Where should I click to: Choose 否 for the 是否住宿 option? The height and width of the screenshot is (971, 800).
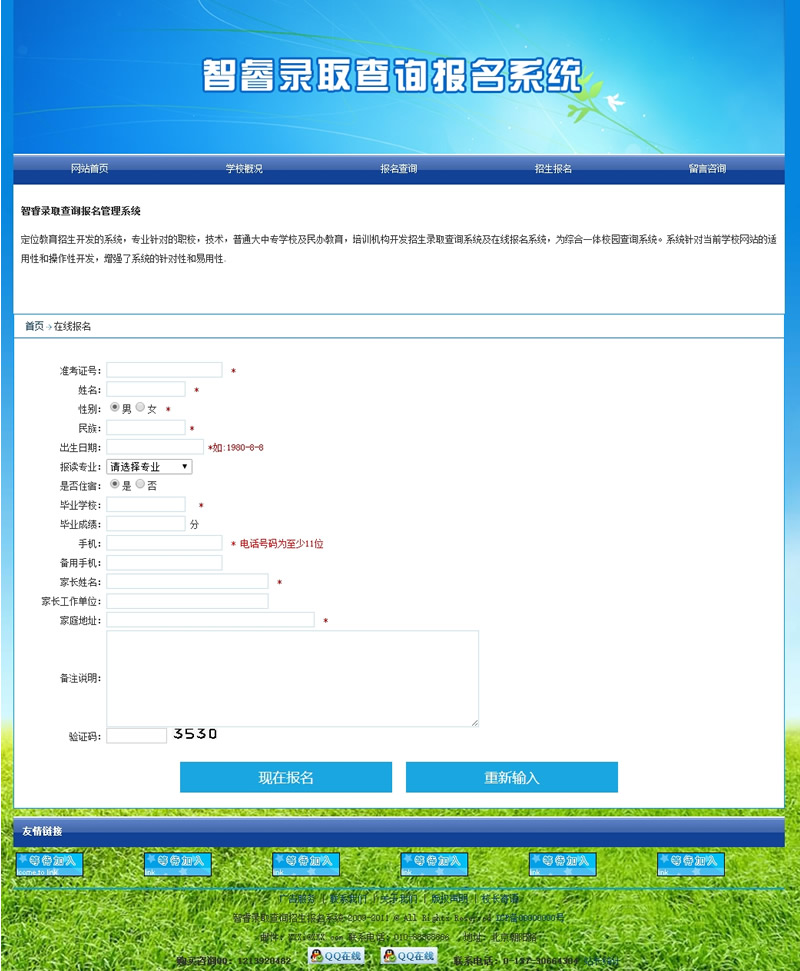point(141,486)
